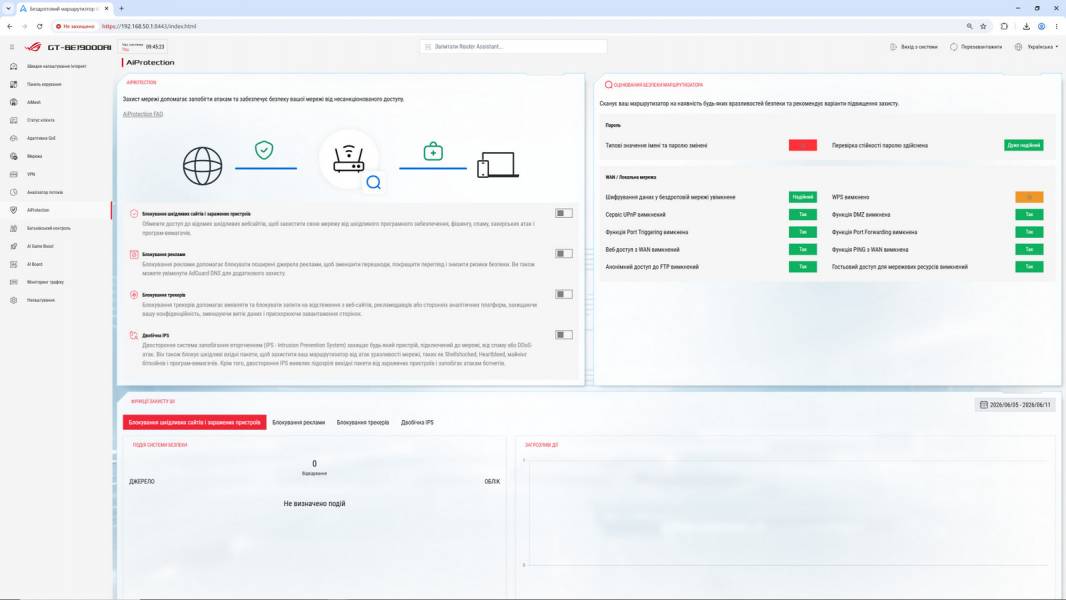Enable the Блокування реклами ad blocking switch

click(x=564, y=253)
